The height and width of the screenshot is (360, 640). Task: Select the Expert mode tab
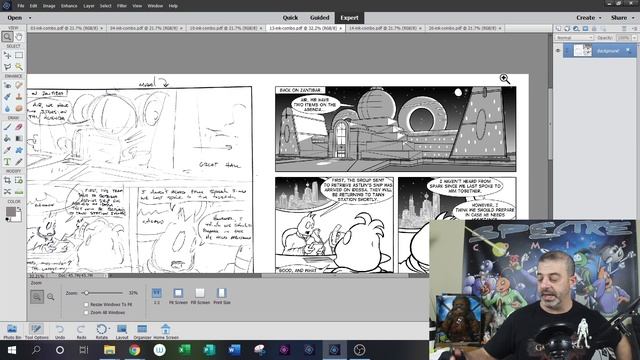coord(349,18)
